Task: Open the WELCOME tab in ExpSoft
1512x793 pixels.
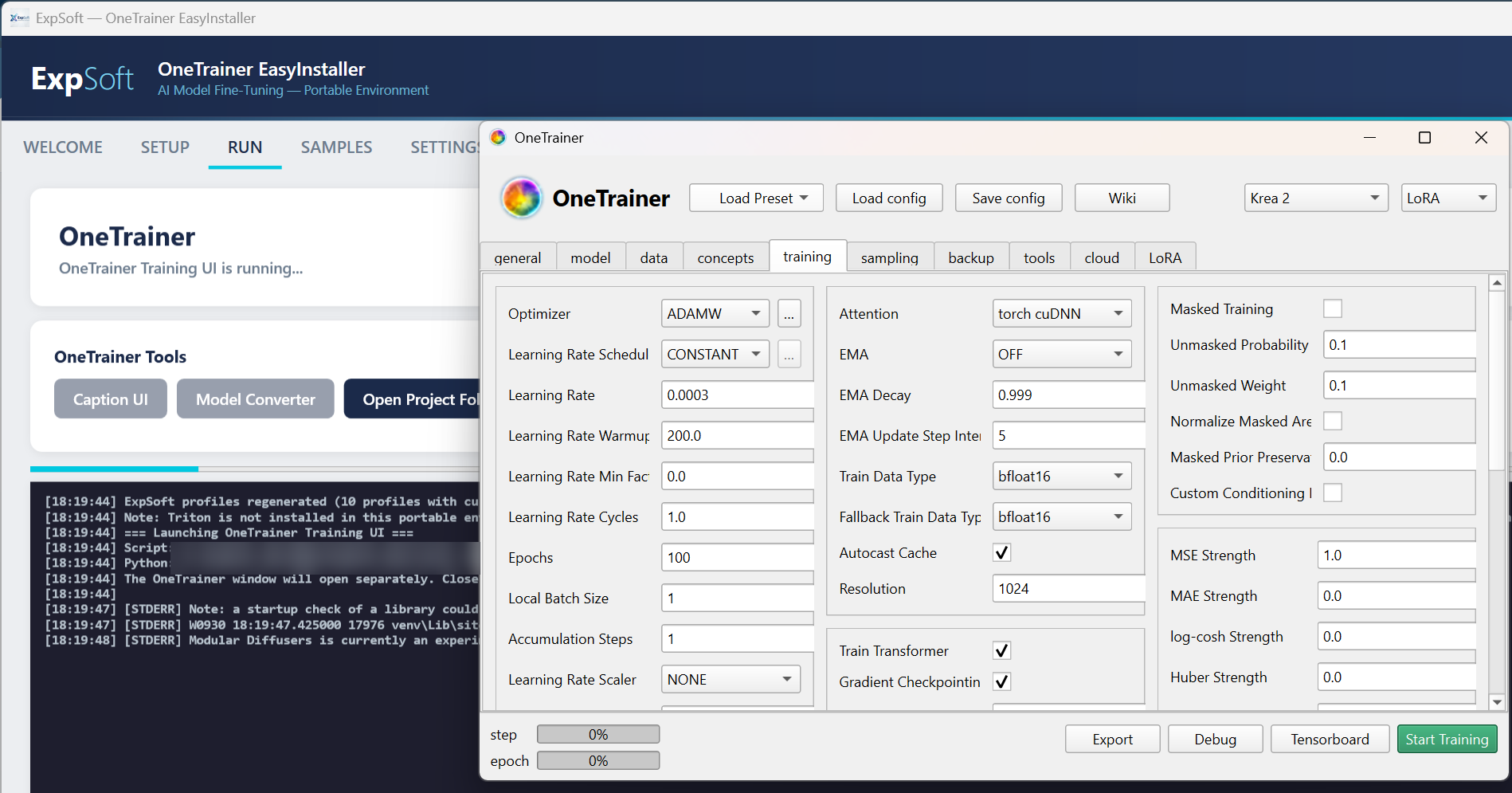Action: point(63,147)
